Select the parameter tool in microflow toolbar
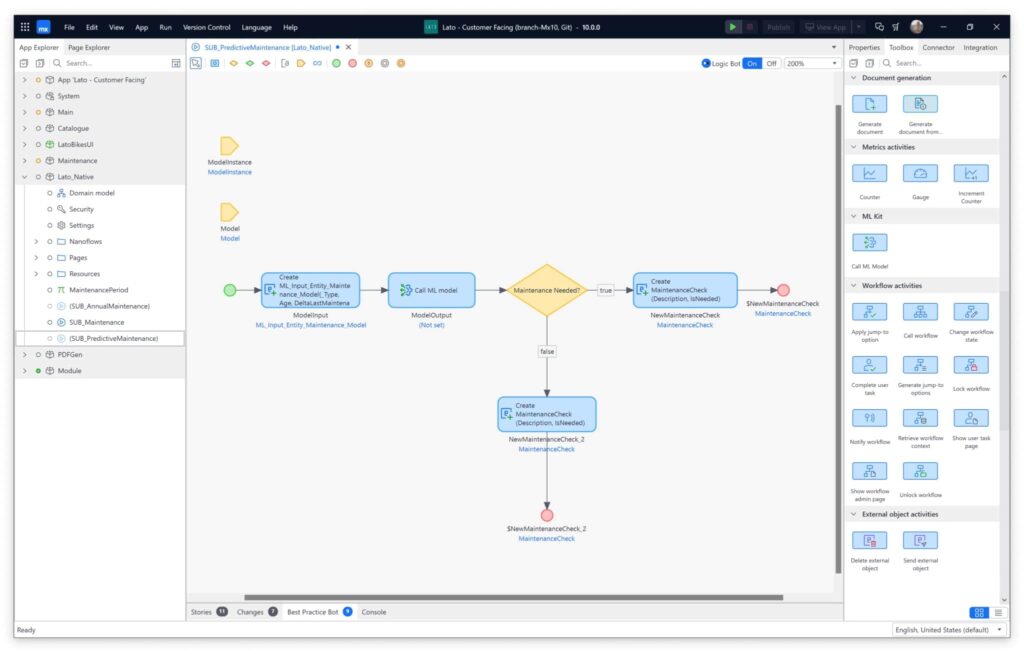The height and width of the screenshot is (654, 1024). coord(301,63)
